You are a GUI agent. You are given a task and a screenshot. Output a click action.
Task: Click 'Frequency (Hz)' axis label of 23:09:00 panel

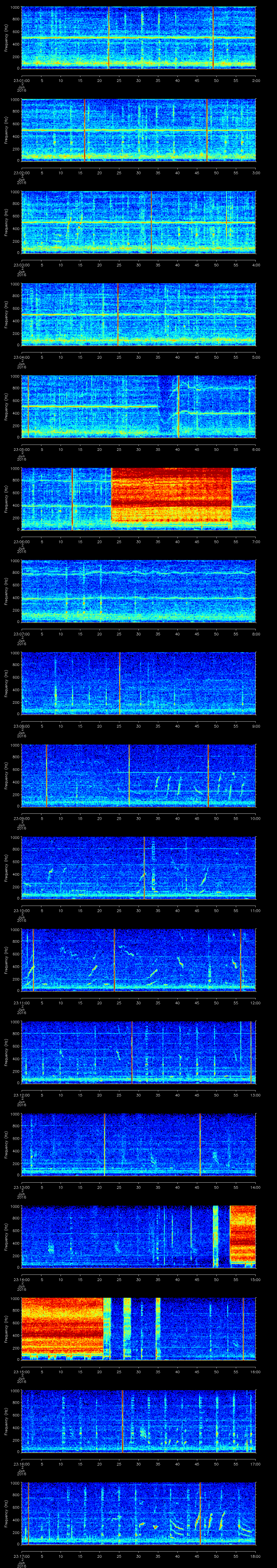(6, 775)
